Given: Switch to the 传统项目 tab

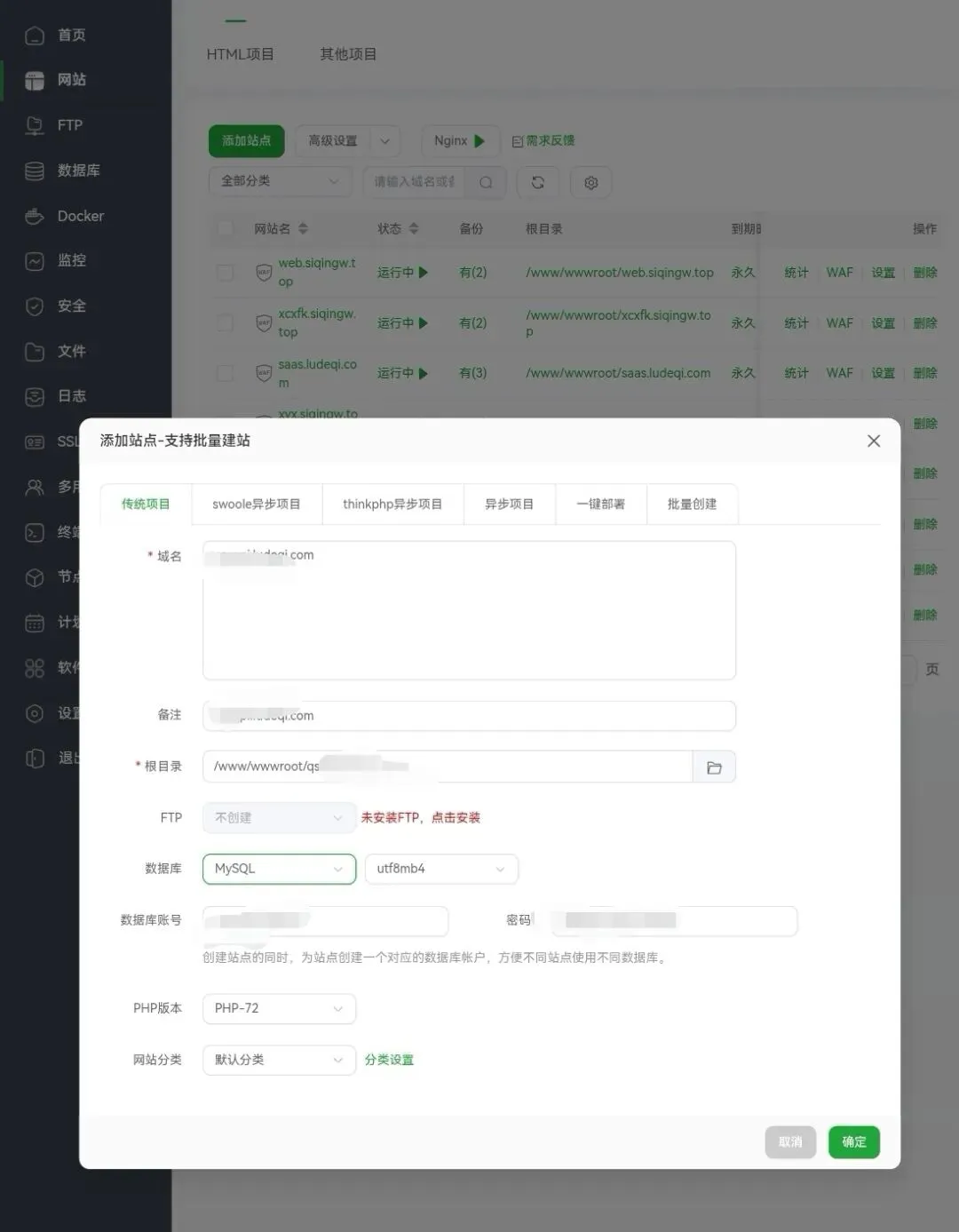Looking at the screenshot, I should tap(146, 504).
